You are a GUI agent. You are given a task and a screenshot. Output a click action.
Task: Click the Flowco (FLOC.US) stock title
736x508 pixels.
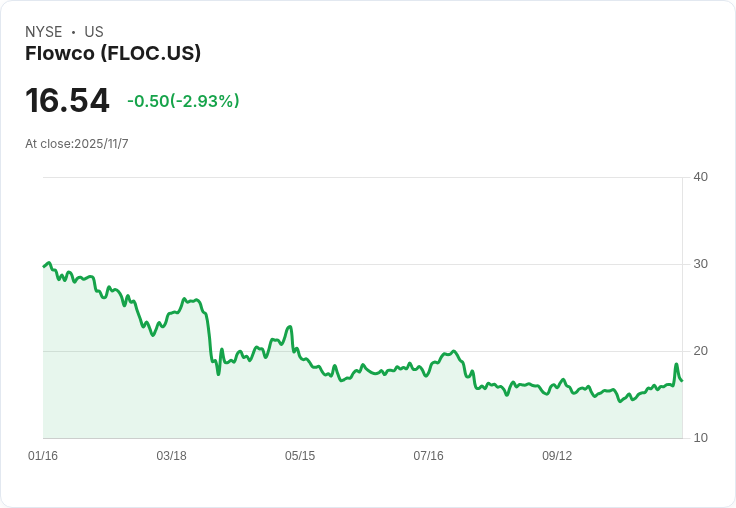pyautogui.click(x=113, y=53)
